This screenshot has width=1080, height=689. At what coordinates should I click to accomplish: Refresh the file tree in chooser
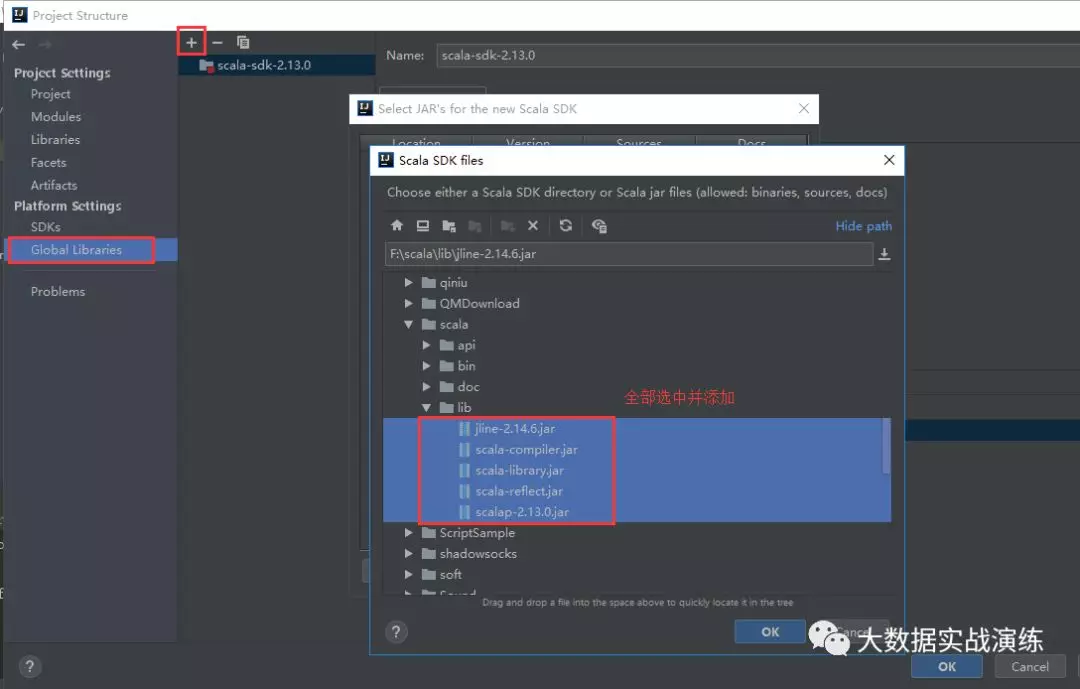[565, 225]
